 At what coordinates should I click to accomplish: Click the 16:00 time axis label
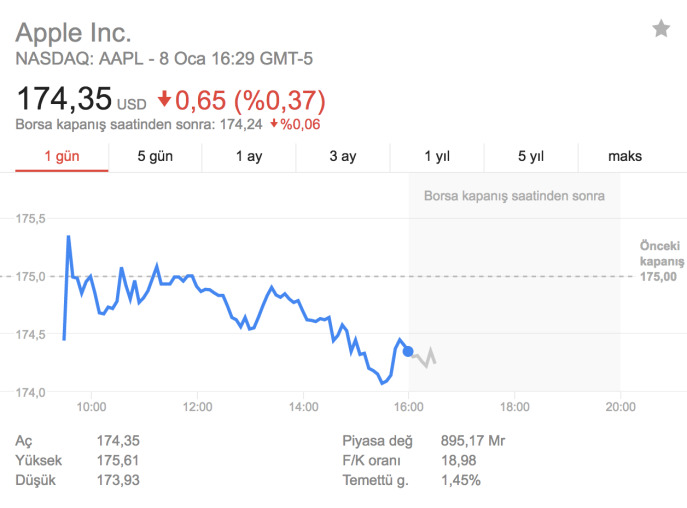(408, 407)
